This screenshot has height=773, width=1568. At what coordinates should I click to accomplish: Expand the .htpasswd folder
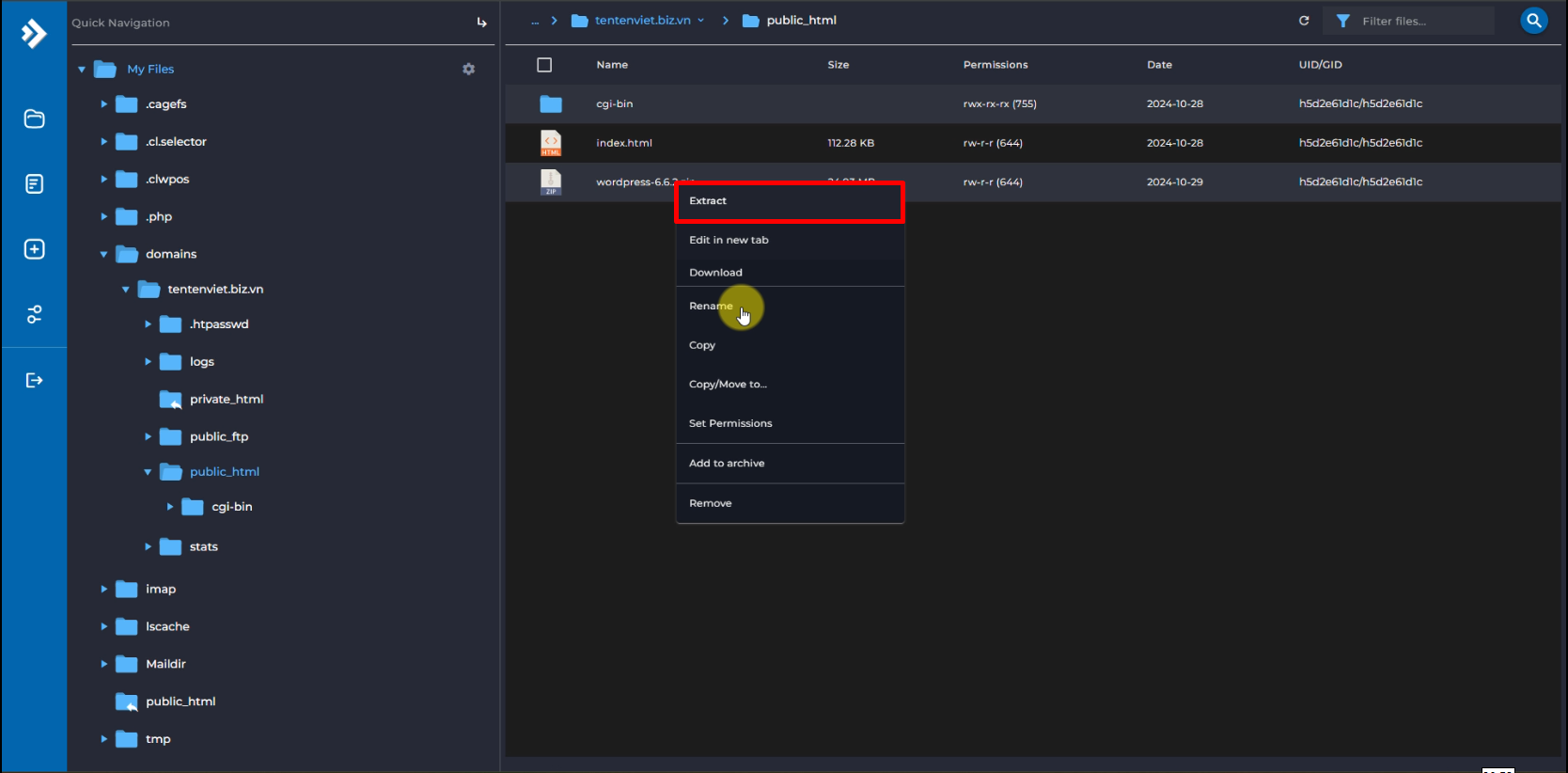(148, 324)
